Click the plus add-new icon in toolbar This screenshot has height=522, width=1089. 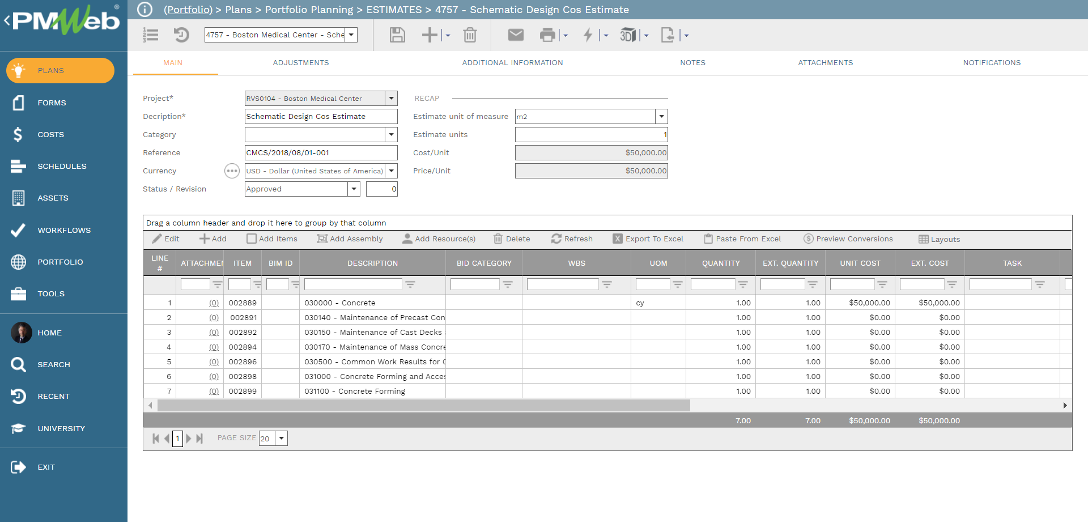430,35
